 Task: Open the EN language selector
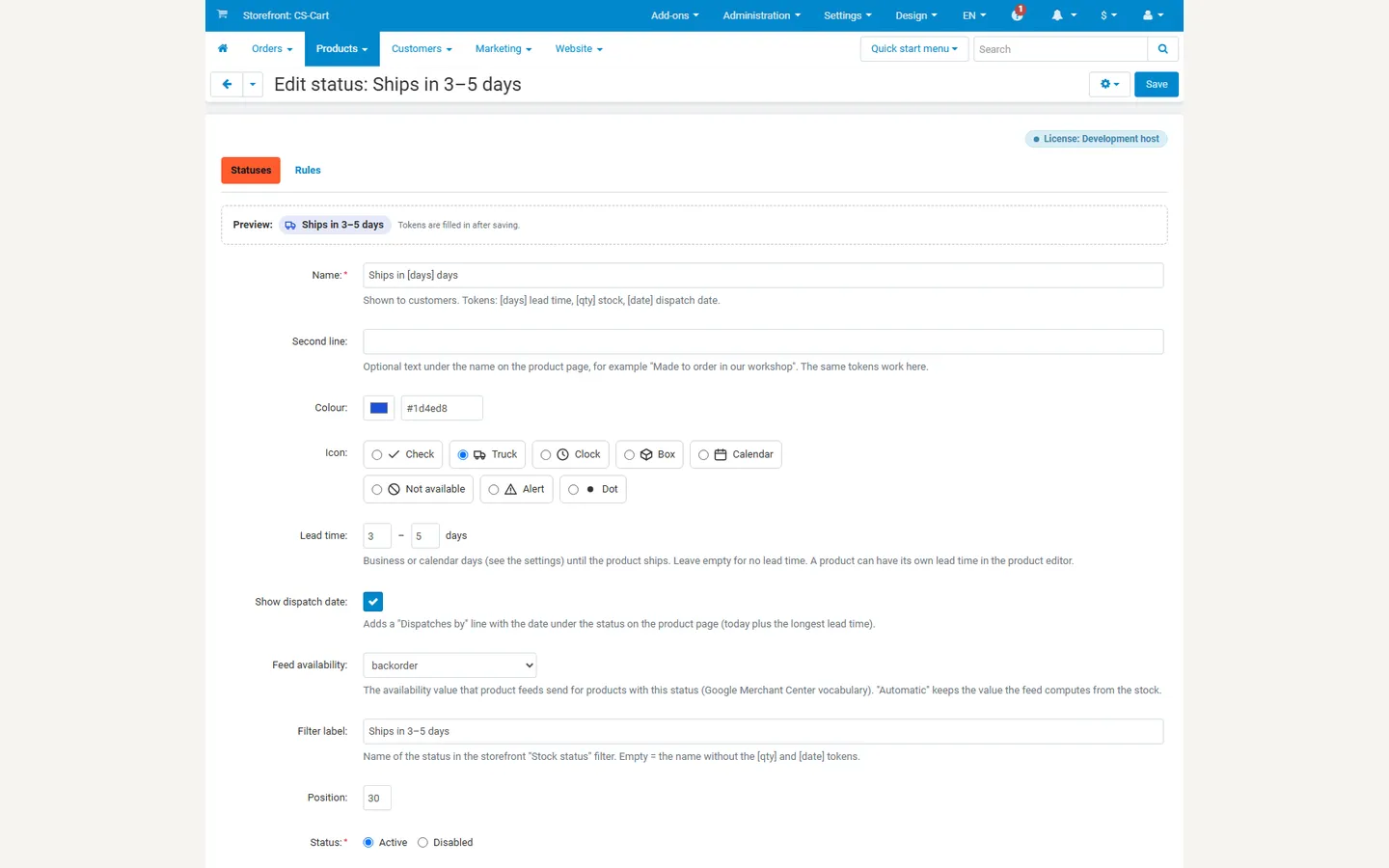click(974, 15)
